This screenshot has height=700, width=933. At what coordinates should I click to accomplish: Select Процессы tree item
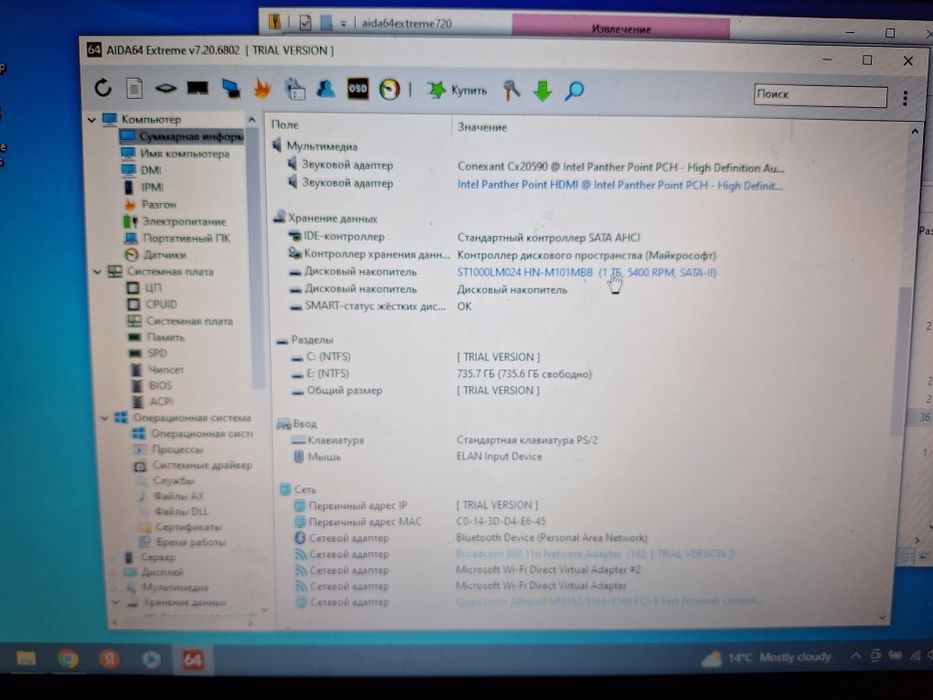(169, 449)
